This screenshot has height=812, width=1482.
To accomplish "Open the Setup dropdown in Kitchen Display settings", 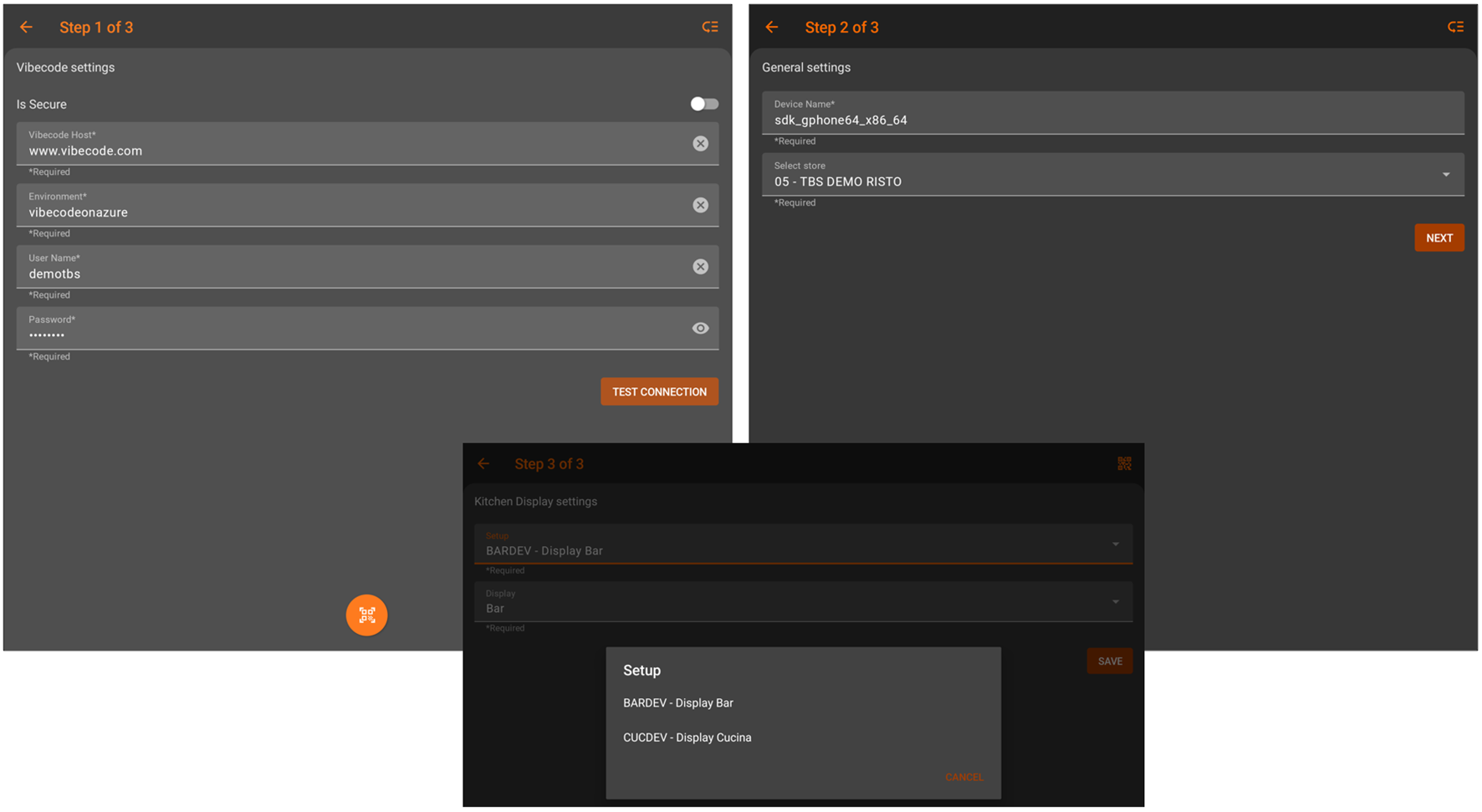I will tap(803, 544).
